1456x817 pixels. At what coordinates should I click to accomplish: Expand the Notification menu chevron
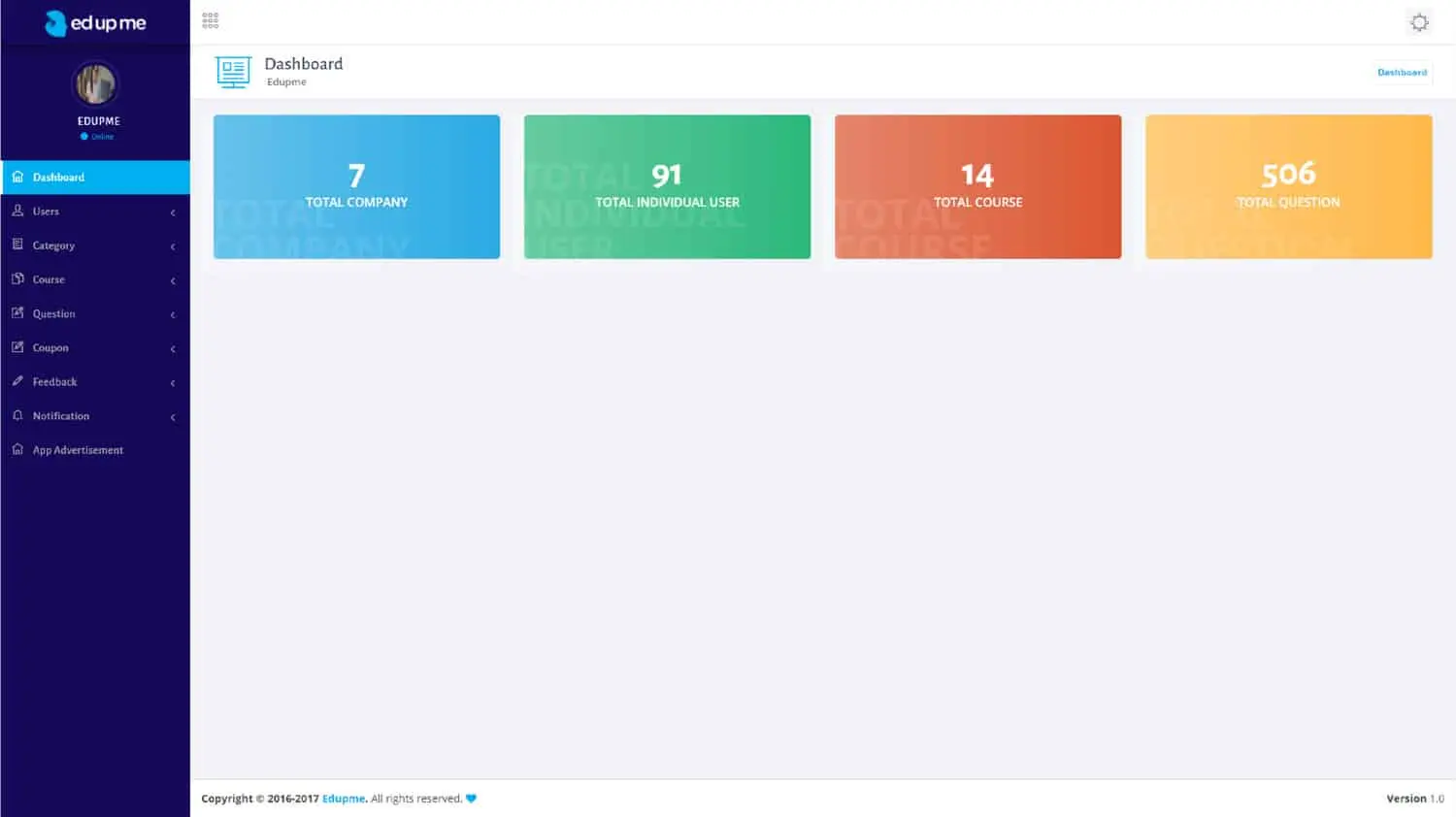point(173,415)
